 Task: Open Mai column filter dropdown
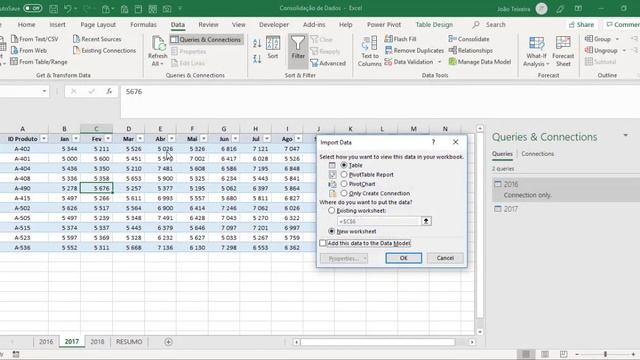pos(204,139)
